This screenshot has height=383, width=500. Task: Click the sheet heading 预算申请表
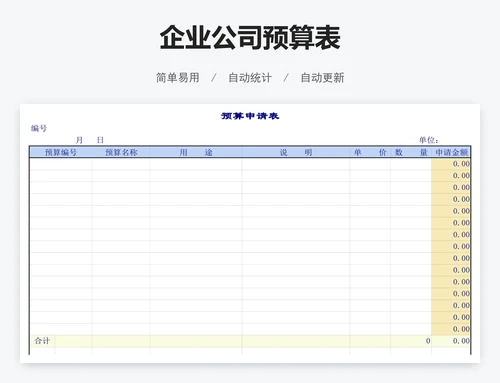tap(250, 116)
